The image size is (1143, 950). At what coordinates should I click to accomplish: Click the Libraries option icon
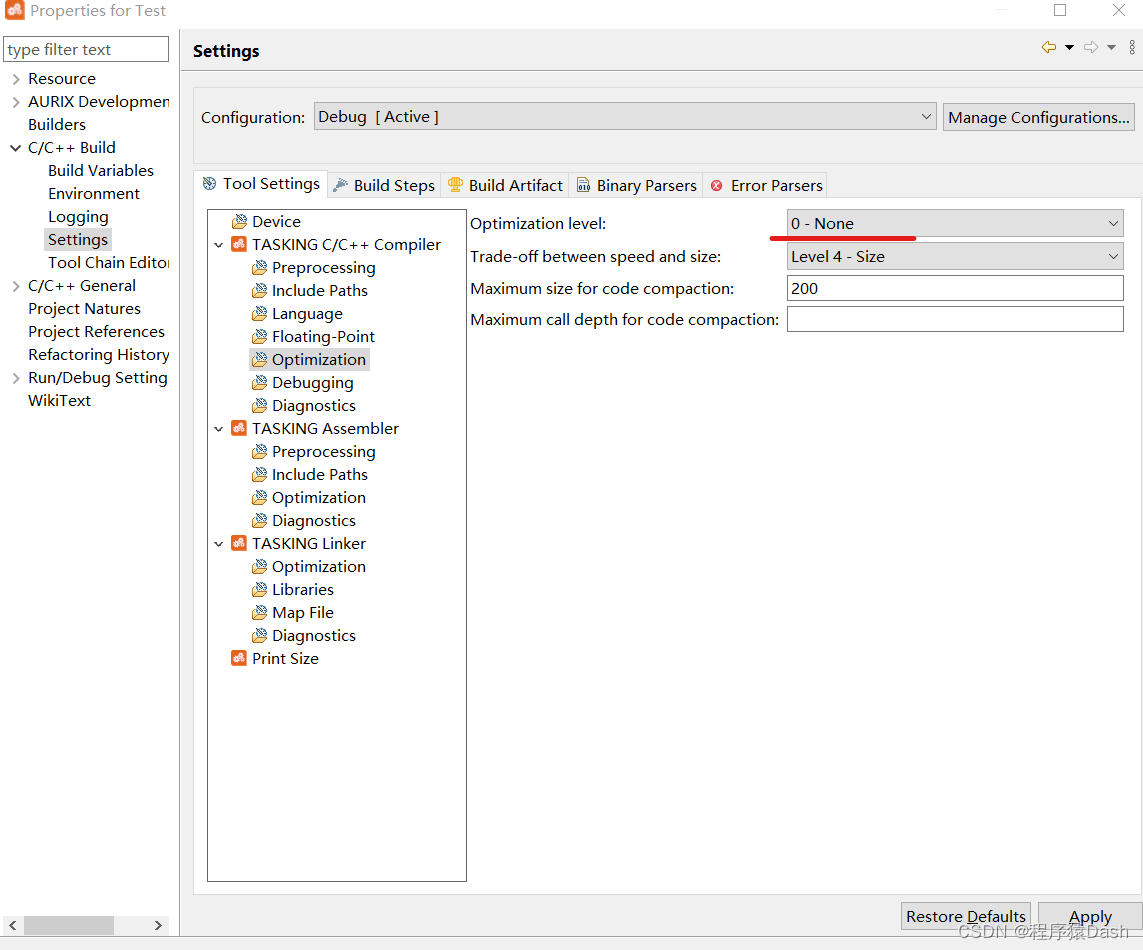260,590
